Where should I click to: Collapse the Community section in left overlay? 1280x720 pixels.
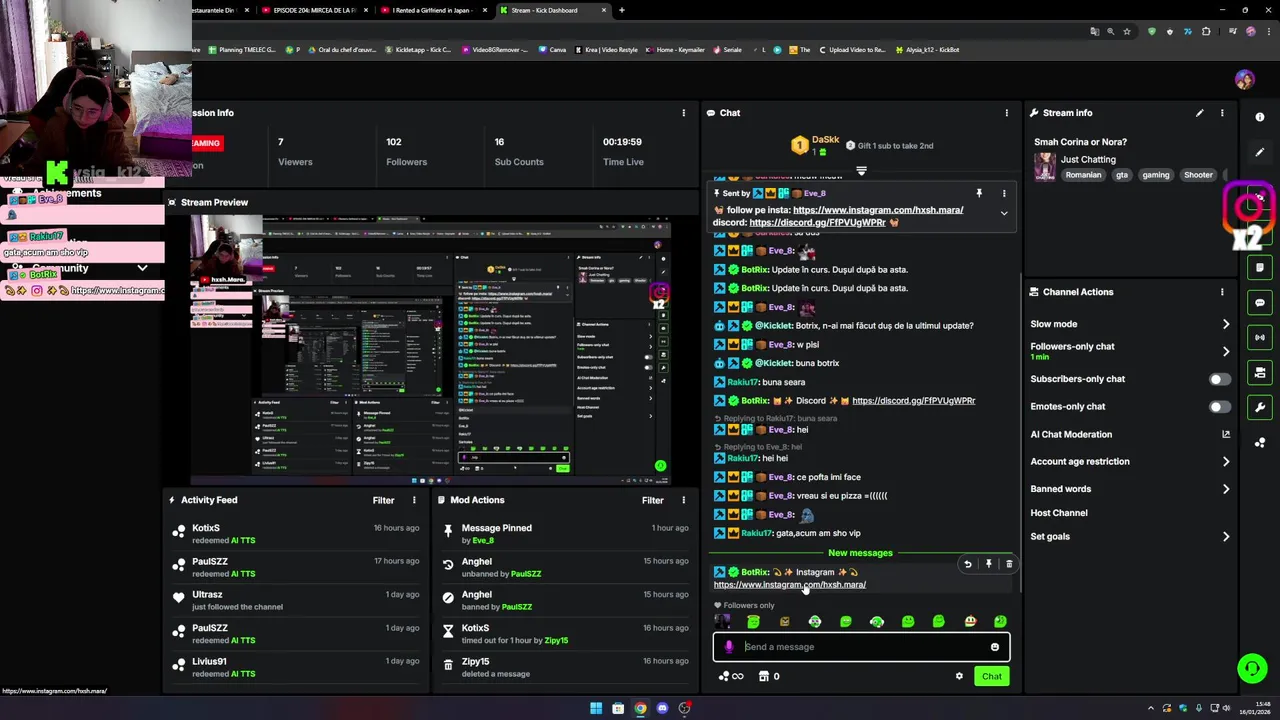tap(142, 268)
